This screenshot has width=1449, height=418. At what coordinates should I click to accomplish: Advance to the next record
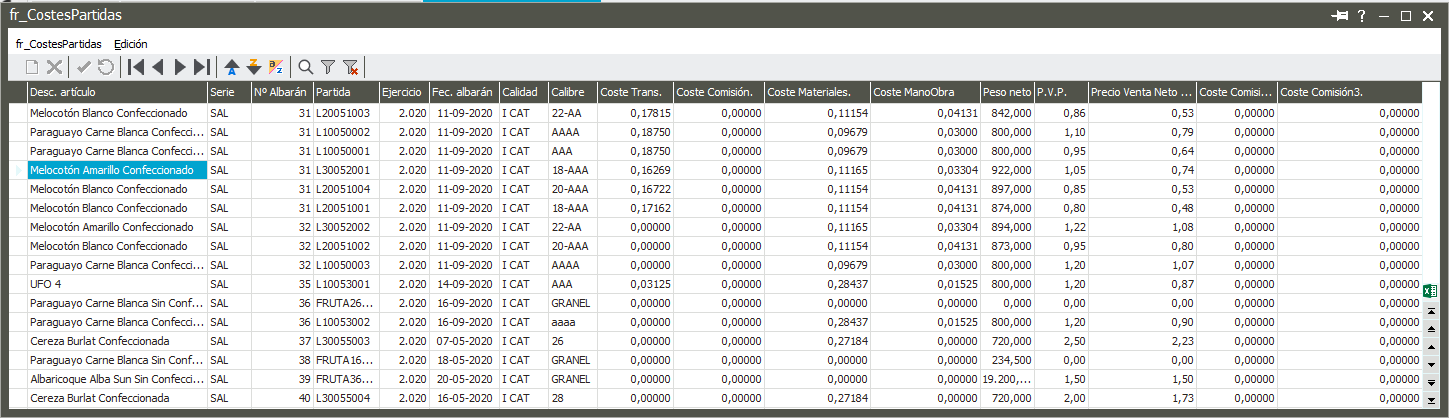point(180,67)
